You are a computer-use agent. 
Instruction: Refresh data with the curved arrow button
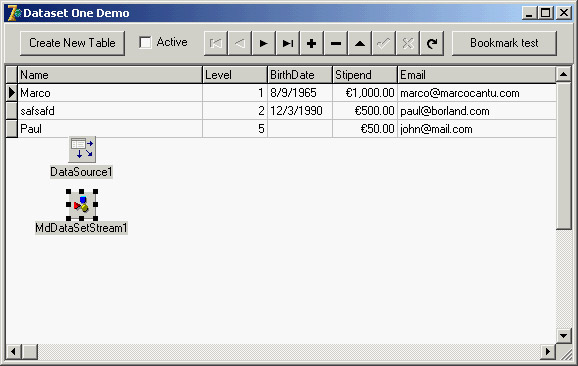(x=432, y=43)
